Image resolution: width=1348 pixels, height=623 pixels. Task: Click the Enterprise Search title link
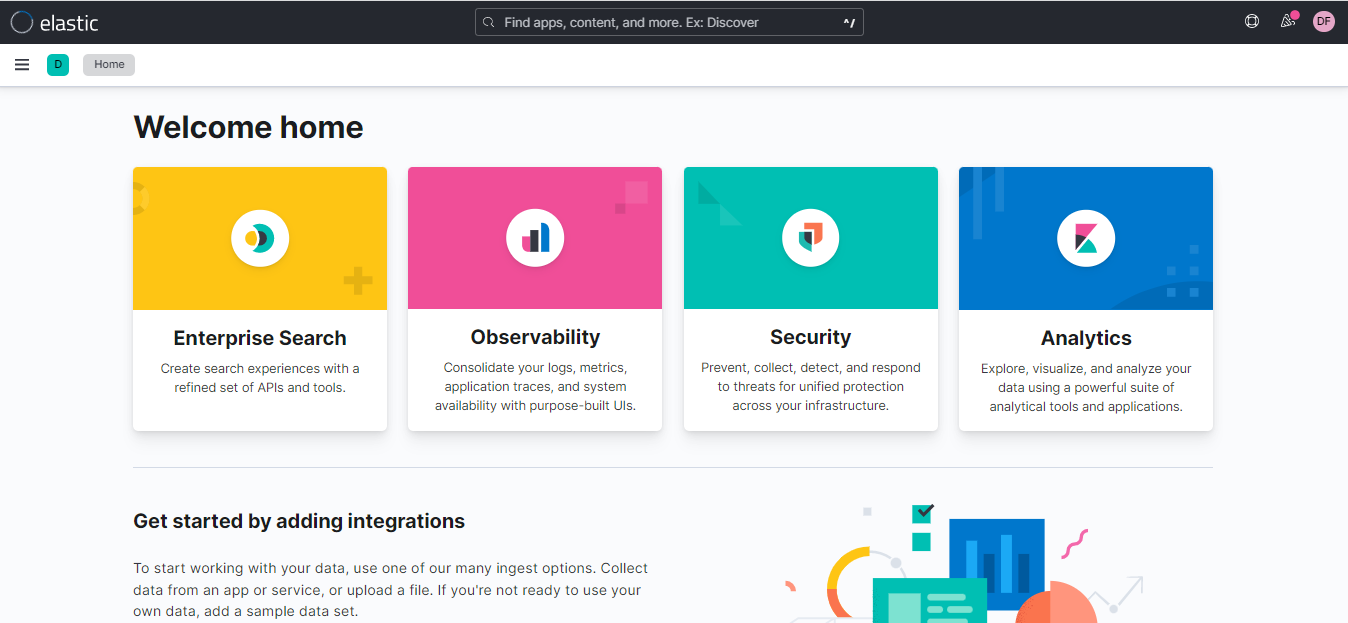coord(259,337)
